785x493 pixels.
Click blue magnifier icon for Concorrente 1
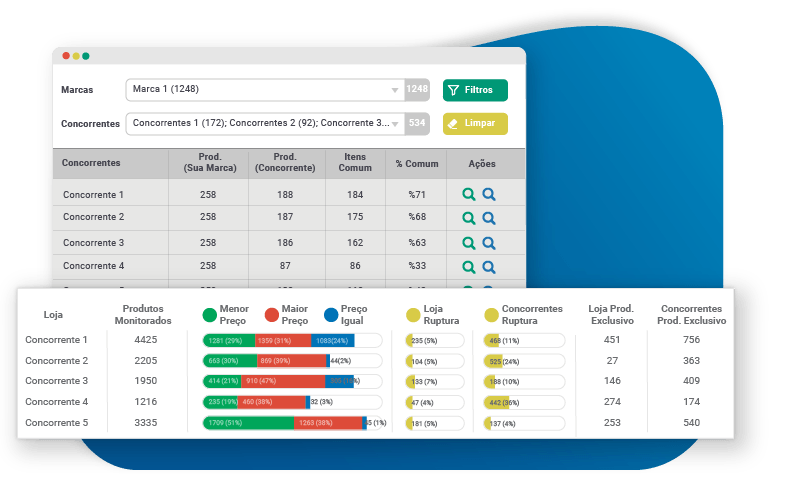tap(489, 195)
